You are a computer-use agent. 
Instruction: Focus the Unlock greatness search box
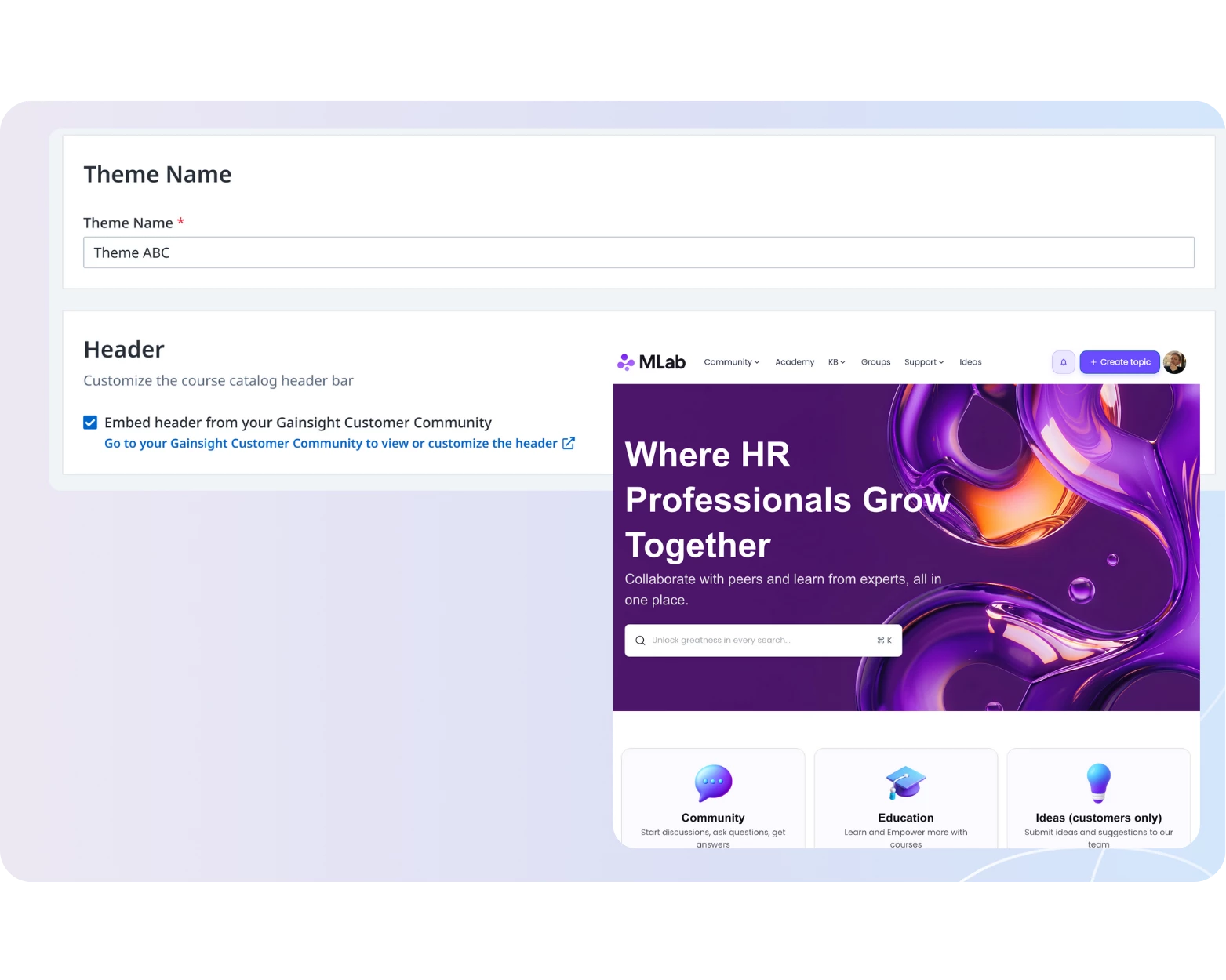[x=763, y=641]
